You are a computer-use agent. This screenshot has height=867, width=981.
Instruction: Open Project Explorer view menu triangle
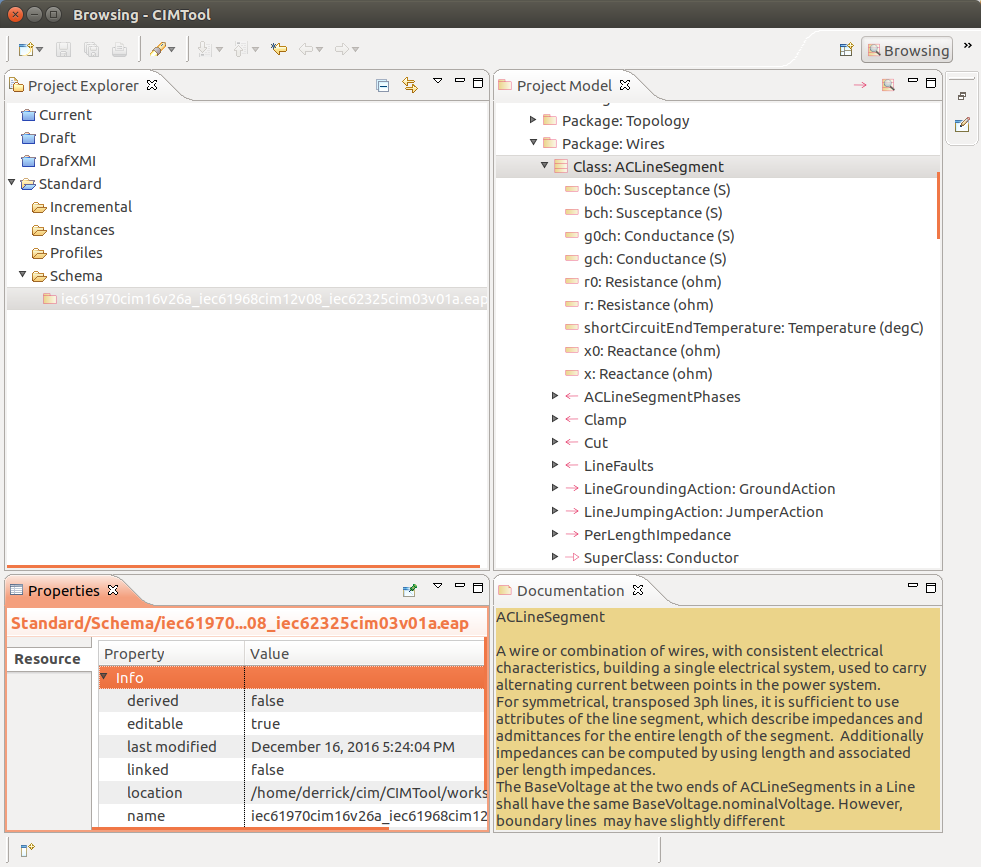point(438,81)
